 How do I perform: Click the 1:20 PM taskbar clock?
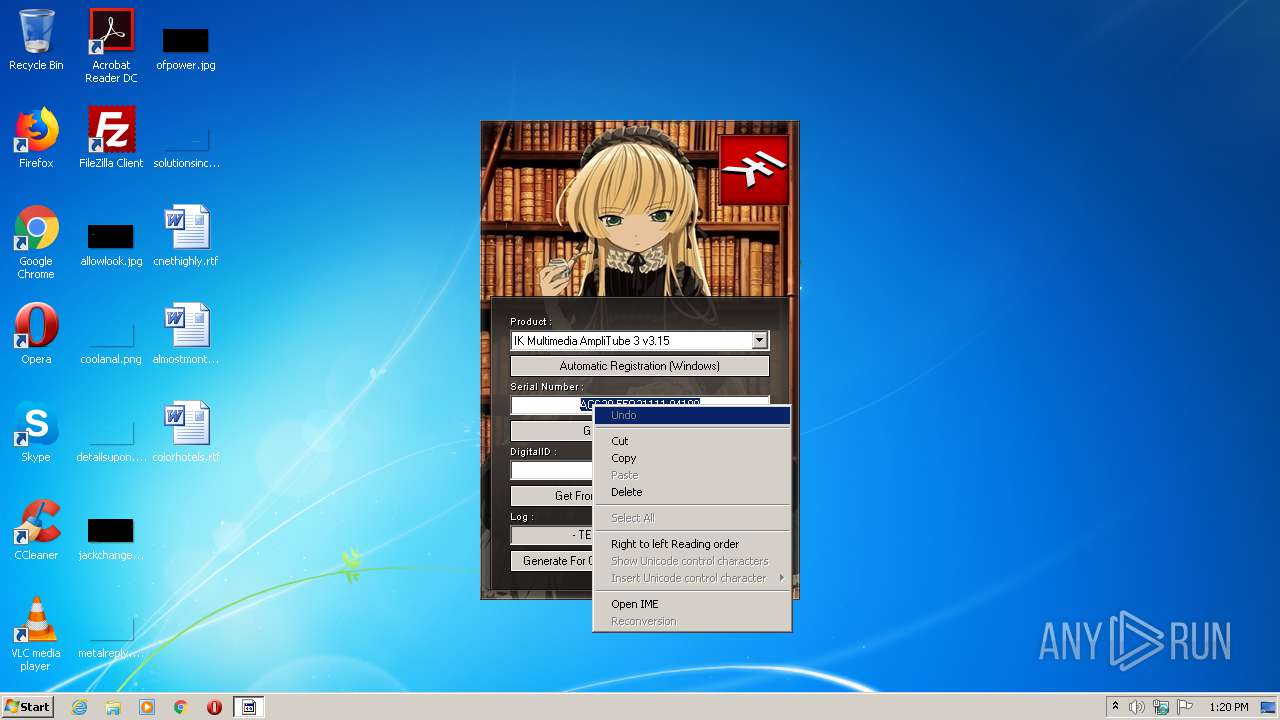[x=1228, y=707]
